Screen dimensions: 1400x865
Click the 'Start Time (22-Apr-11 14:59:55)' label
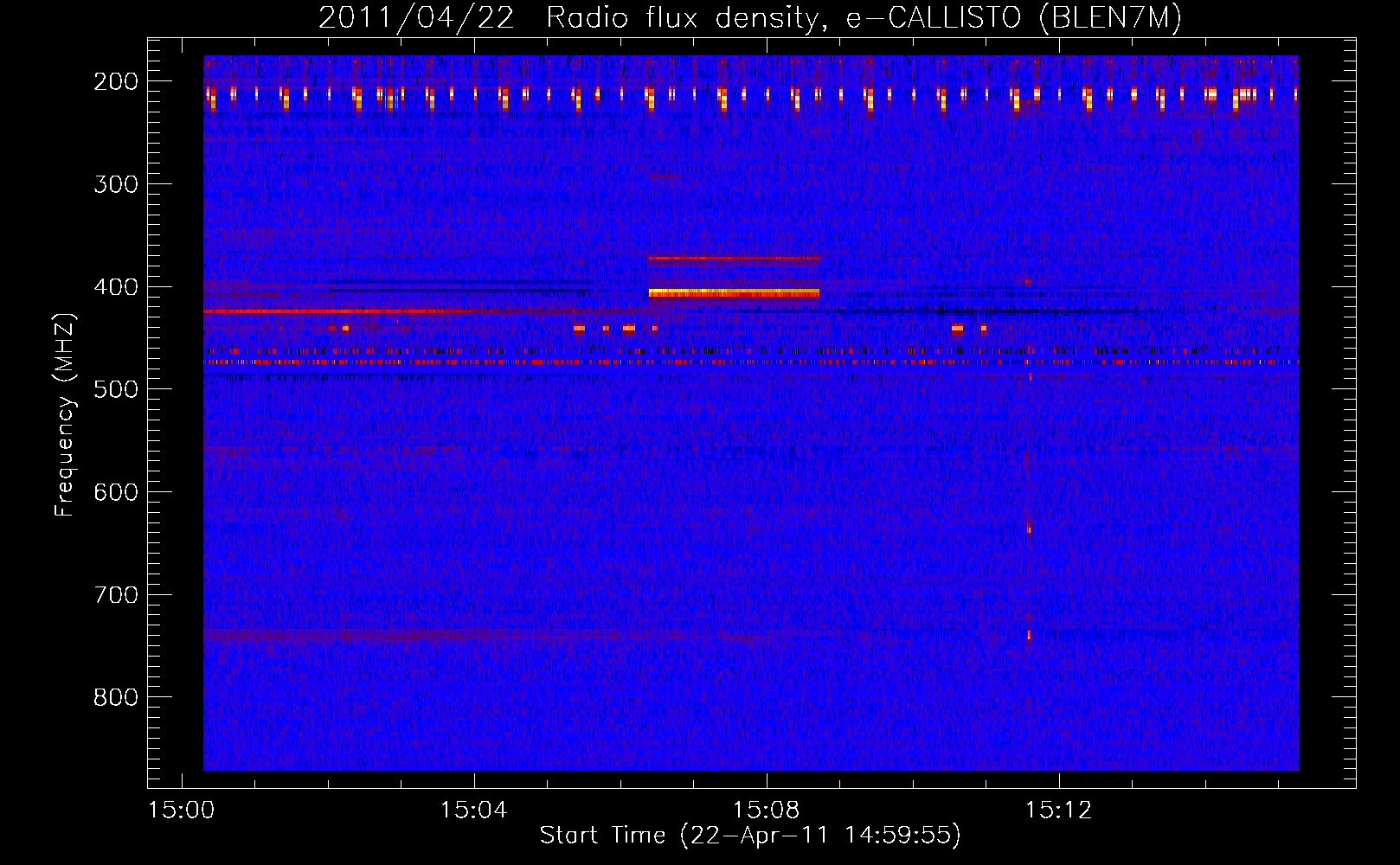pyautogui.click(x=750, y=836)
